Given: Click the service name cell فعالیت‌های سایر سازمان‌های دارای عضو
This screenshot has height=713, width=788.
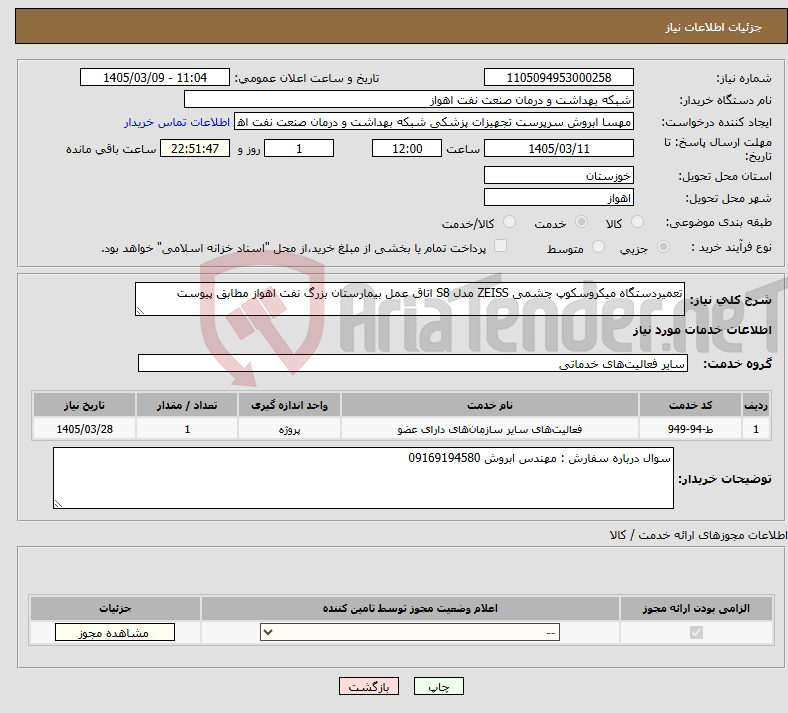Looking at the screenshot, I should pos(489,429).
